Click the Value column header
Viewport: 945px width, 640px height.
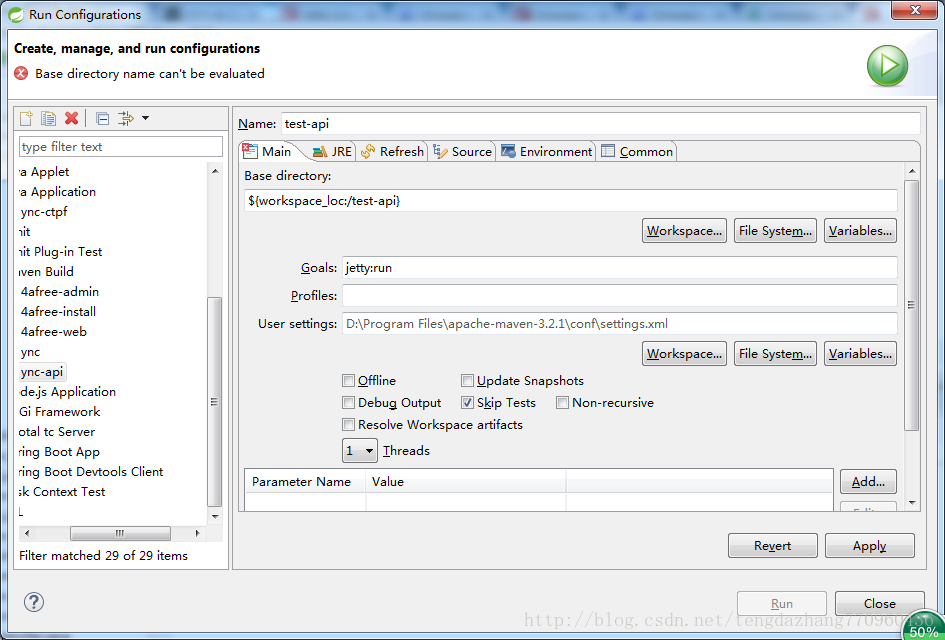click(466, 482)
